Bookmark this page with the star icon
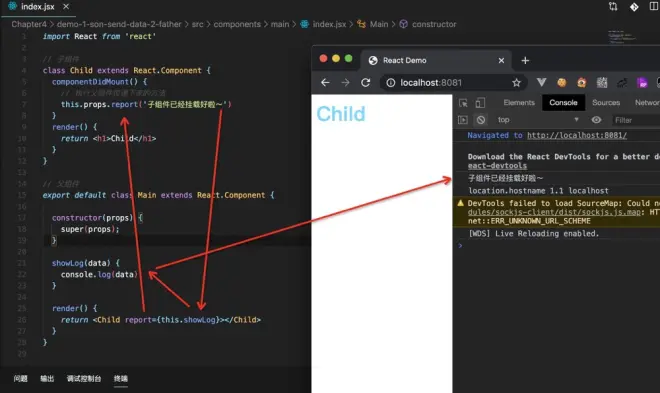 coord(516,83)
